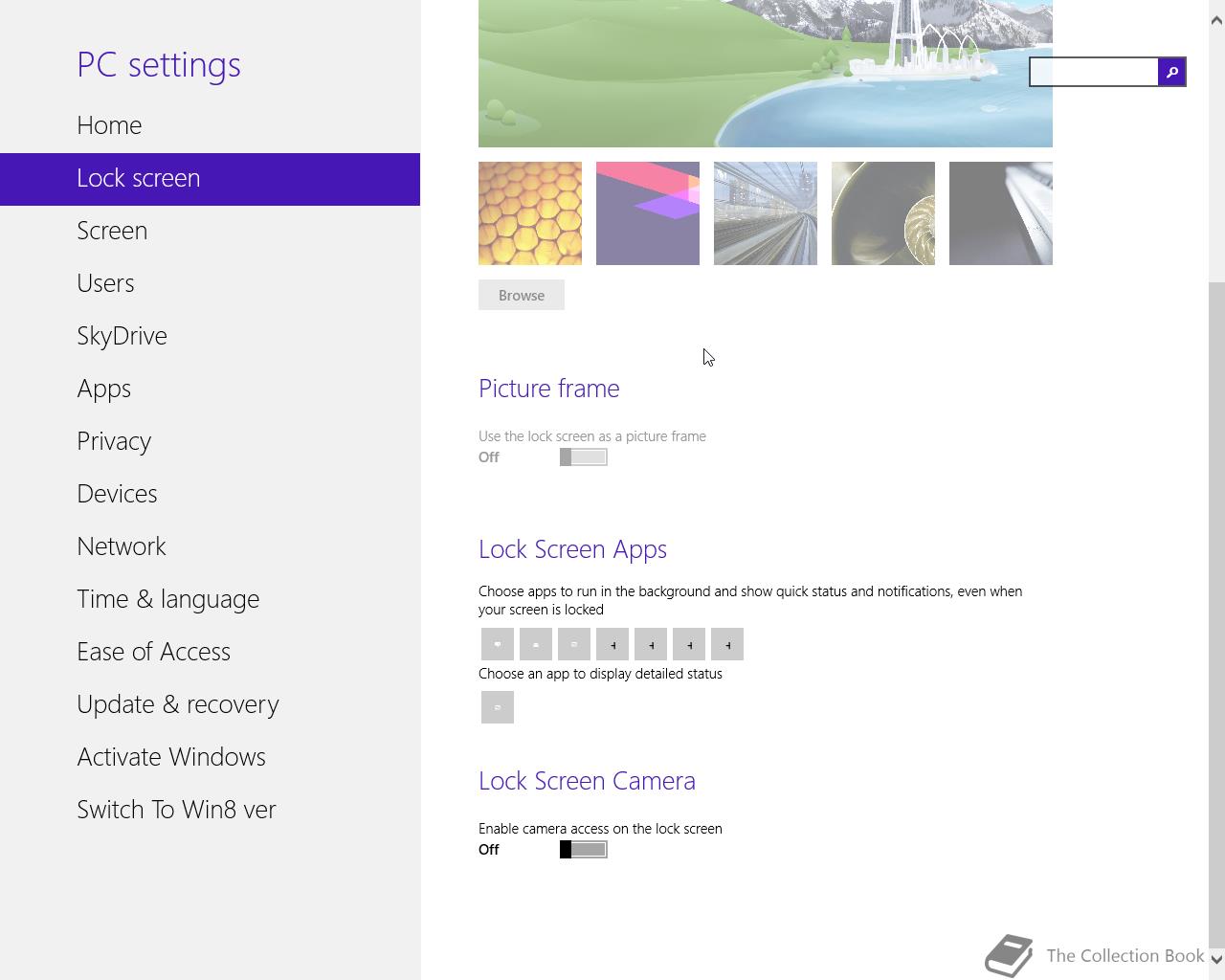
Task: Go to Network settings
Action: click(122, 546)
